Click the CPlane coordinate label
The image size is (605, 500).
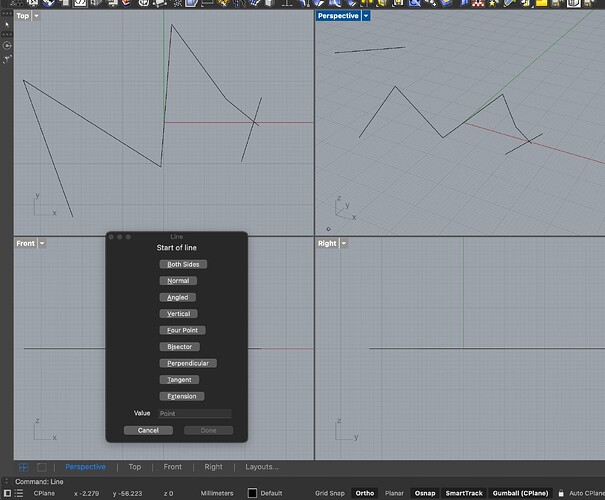pyautogui.click(x=44, y=493)
